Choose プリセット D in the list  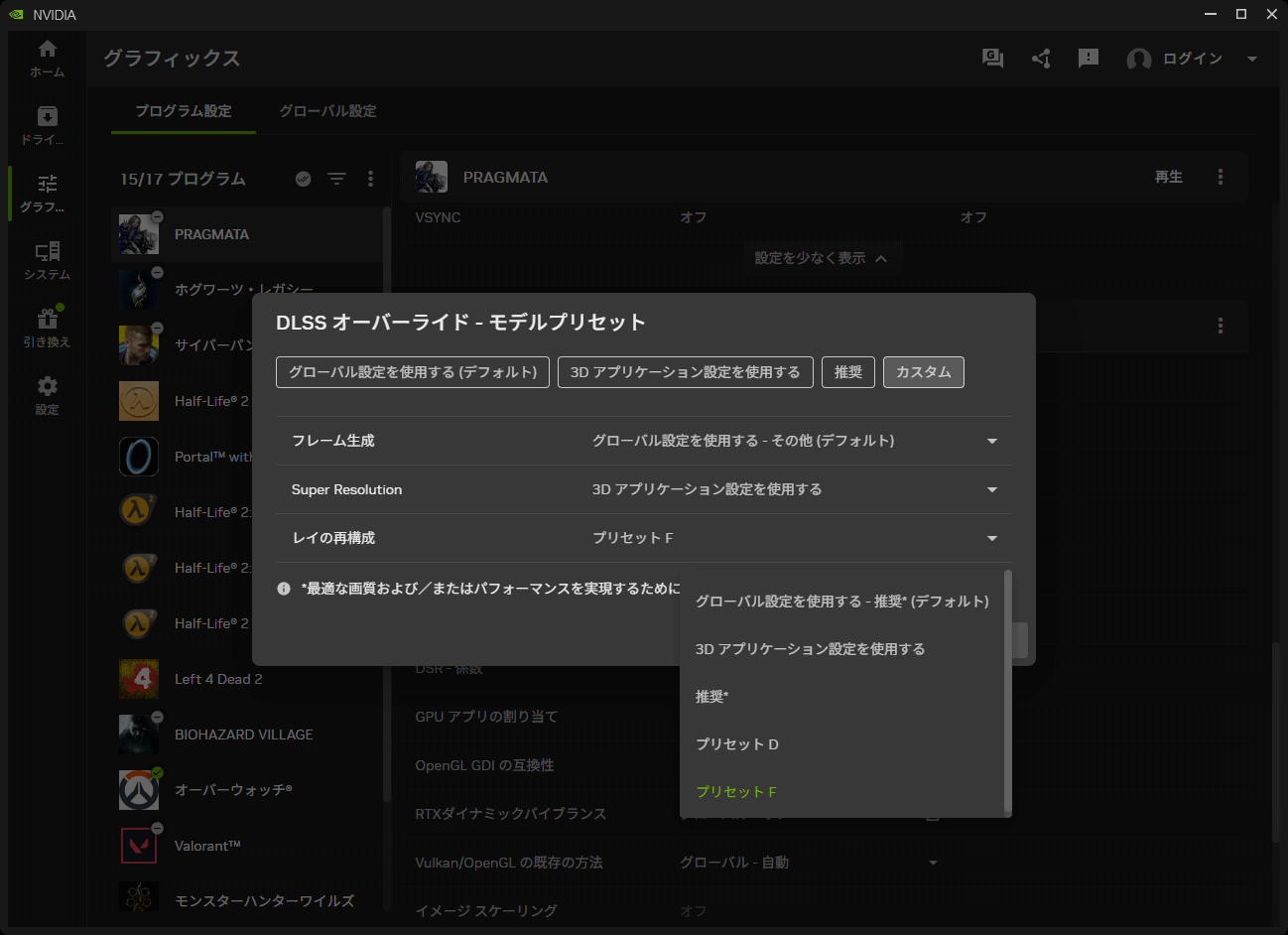[842, 744]
